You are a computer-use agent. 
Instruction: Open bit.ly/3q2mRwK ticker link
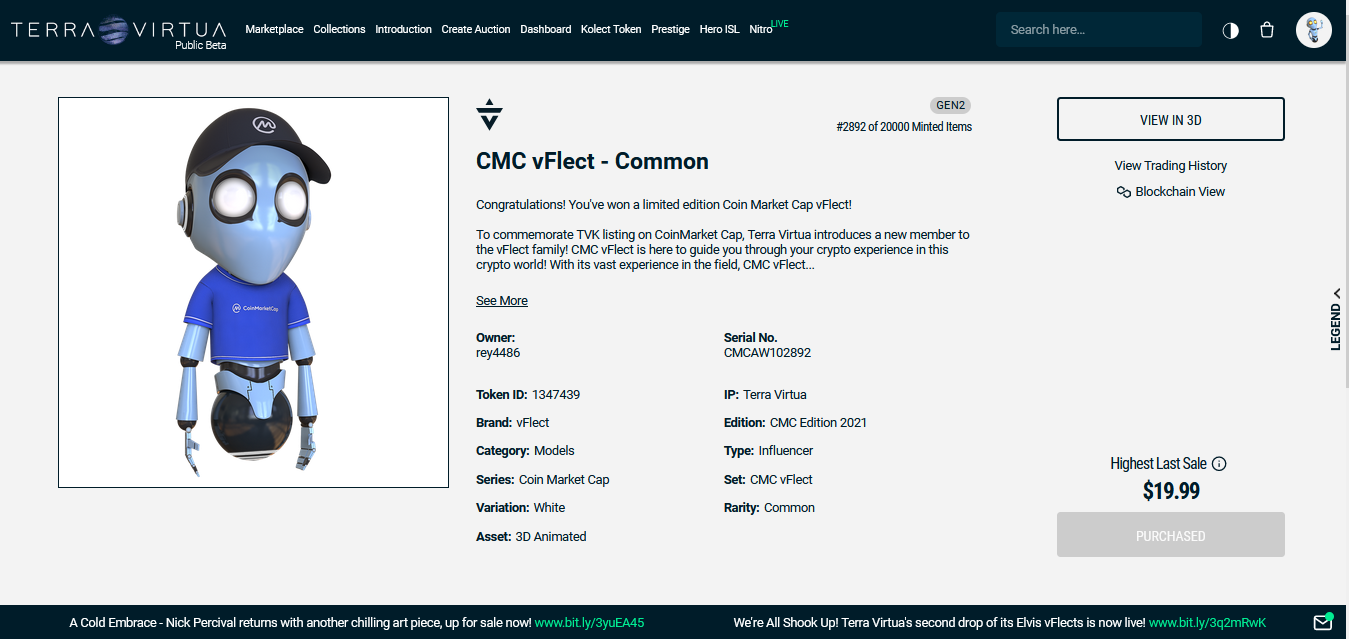coord(1207,622)
